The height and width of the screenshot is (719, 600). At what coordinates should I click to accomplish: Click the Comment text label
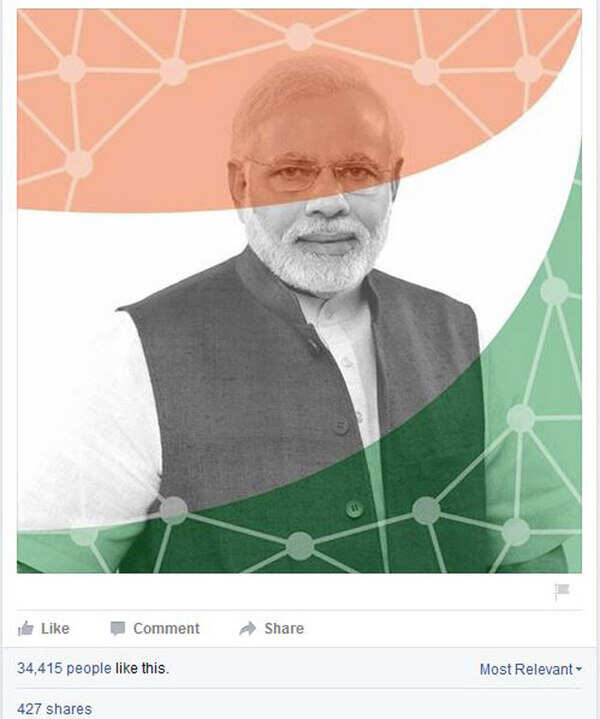point(167,628)
